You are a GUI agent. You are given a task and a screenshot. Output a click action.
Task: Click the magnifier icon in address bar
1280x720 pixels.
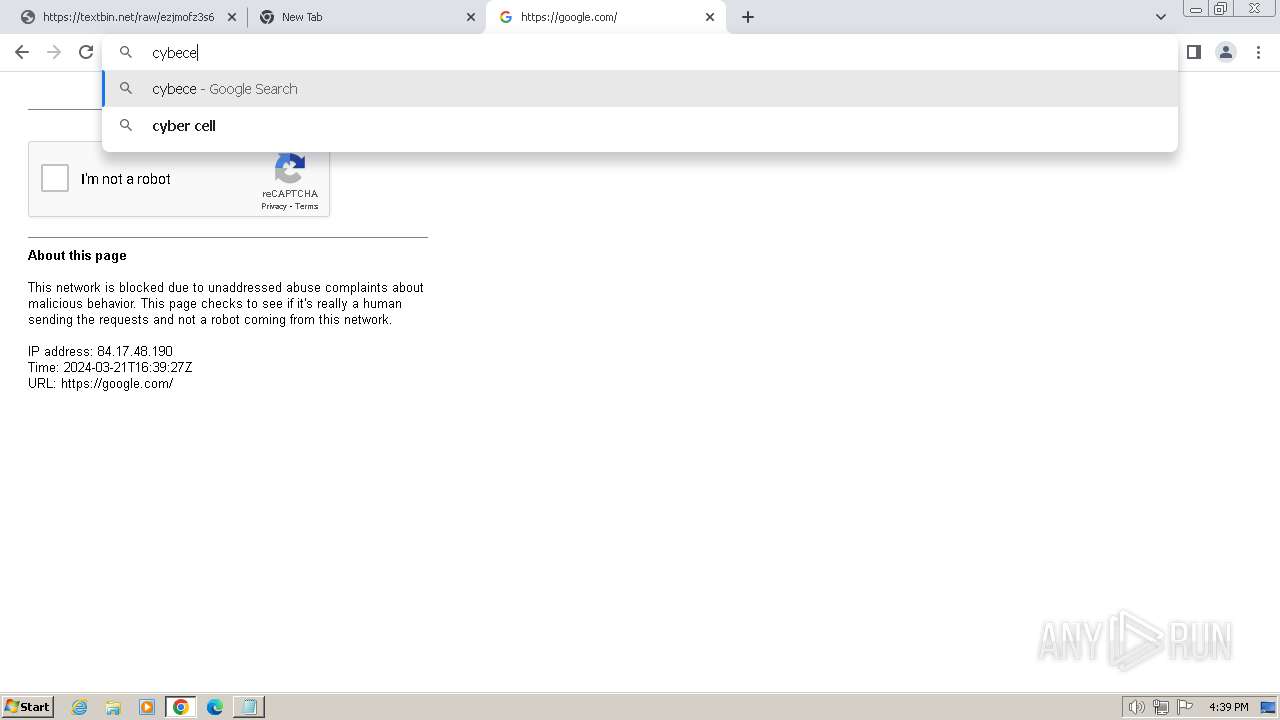point(126,52)
